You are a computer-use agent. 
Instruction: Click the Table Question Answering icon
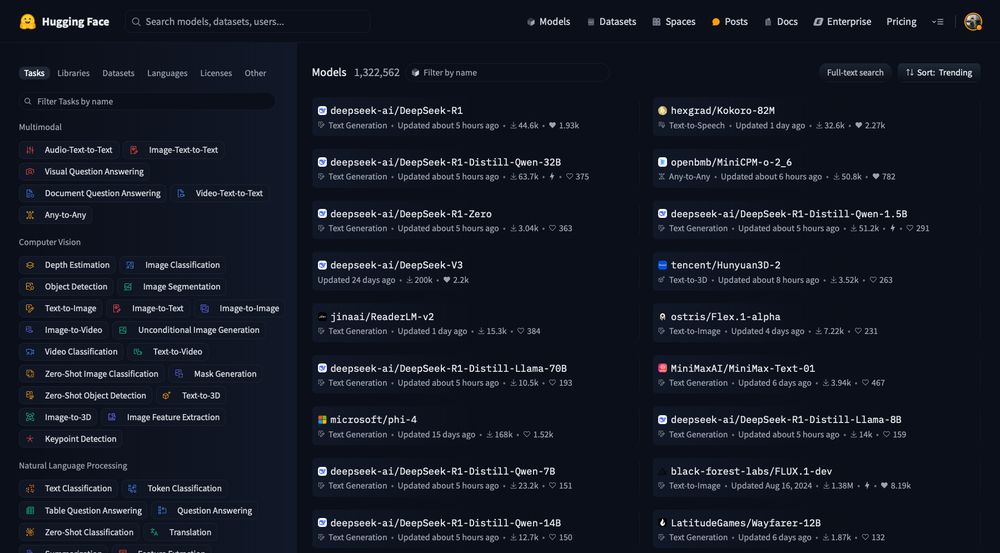tap(30, 510)
